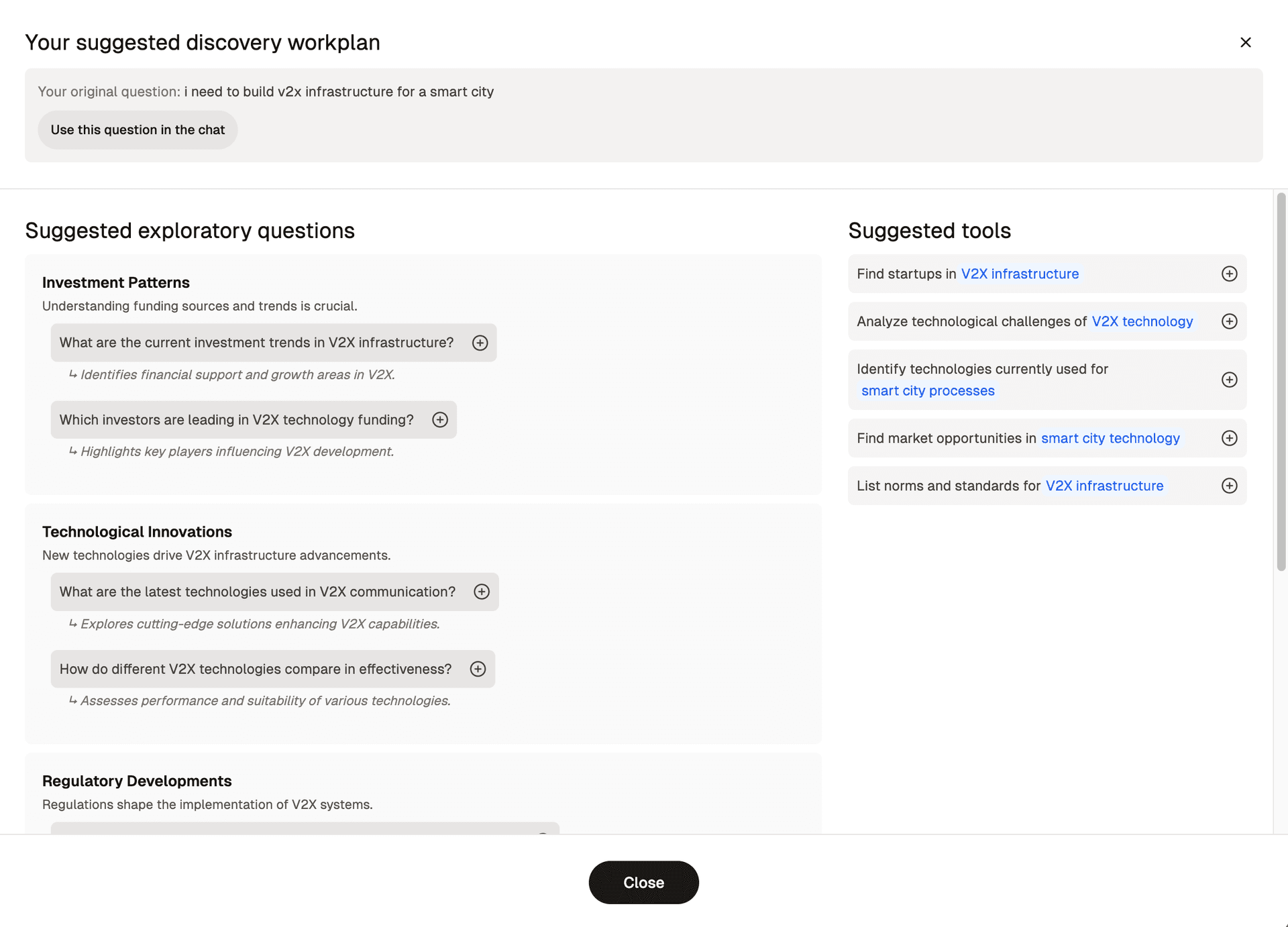Add the 'Which investors are leading' question via plus icon
The image size is (1288, 927).
[440, 420]
